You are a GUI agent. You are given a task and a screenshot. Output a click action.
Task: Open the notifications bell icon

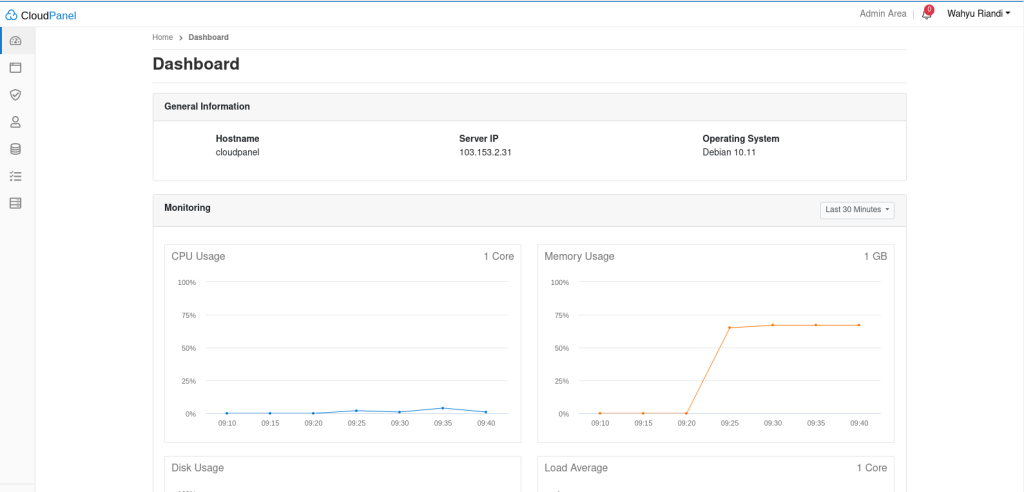click(926, 14)
